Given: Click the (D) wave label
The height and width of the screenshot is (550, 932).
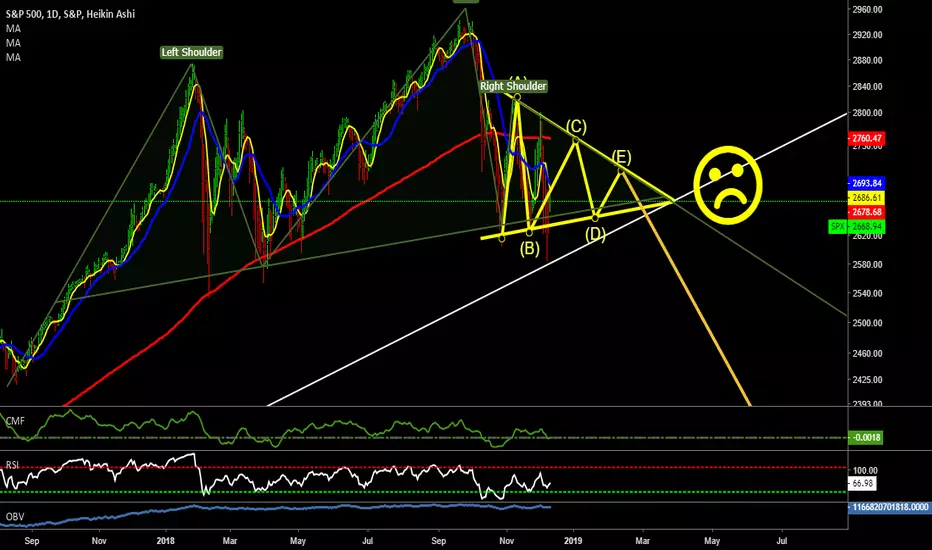Looking at the screenshot, I should click(x=595, y=234).
